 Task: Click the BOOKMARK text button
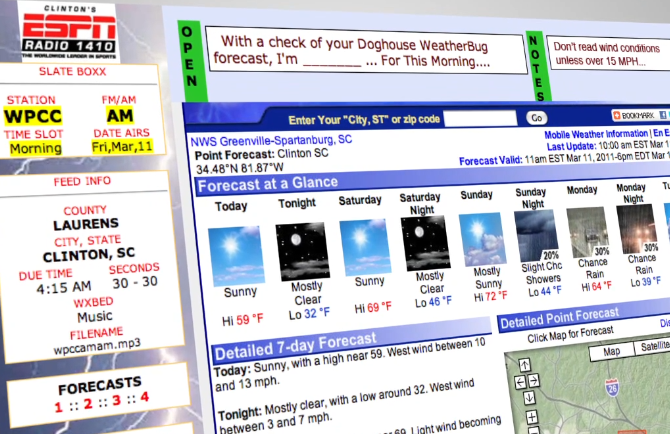pos(638,115)
